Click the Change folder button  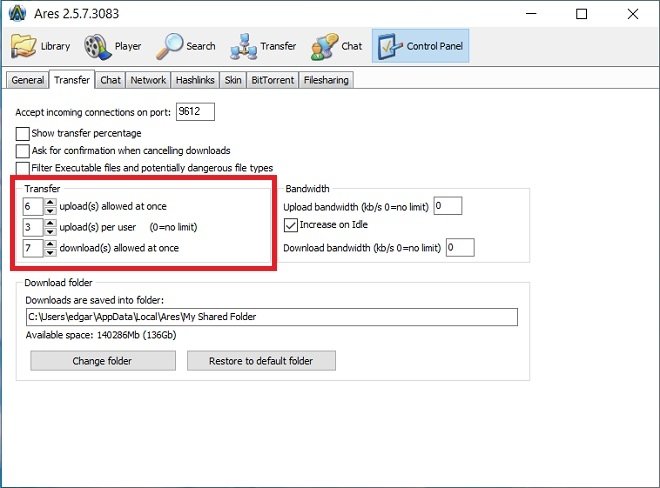[103, 361]
